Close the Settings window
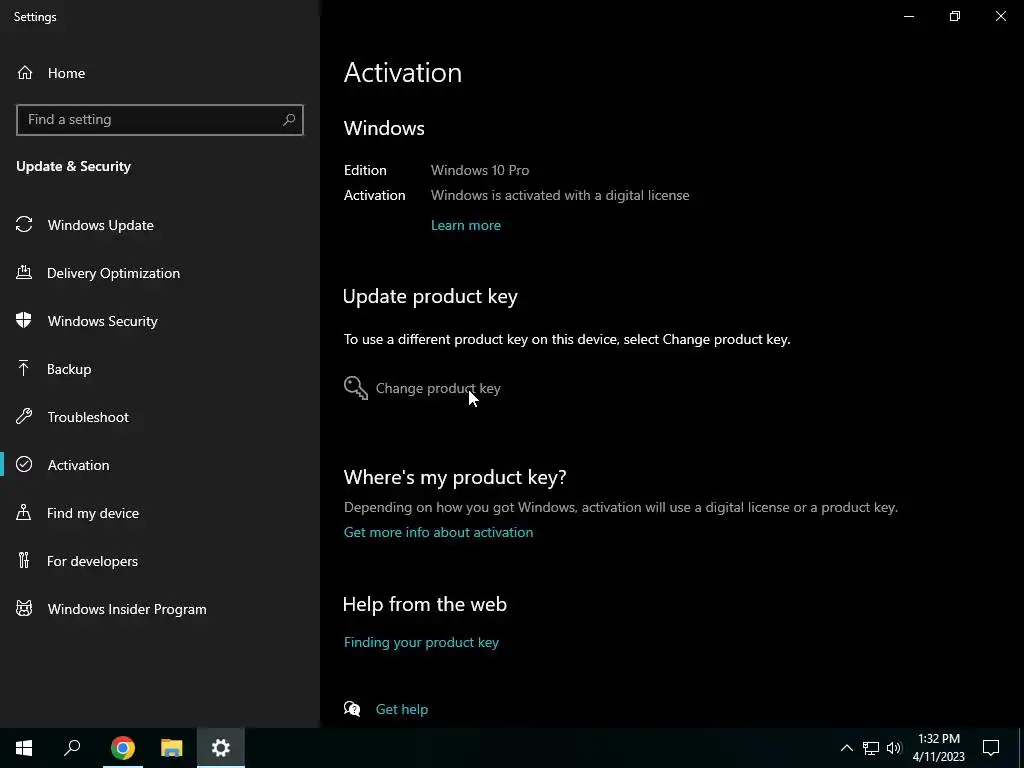 point(1000,16)
